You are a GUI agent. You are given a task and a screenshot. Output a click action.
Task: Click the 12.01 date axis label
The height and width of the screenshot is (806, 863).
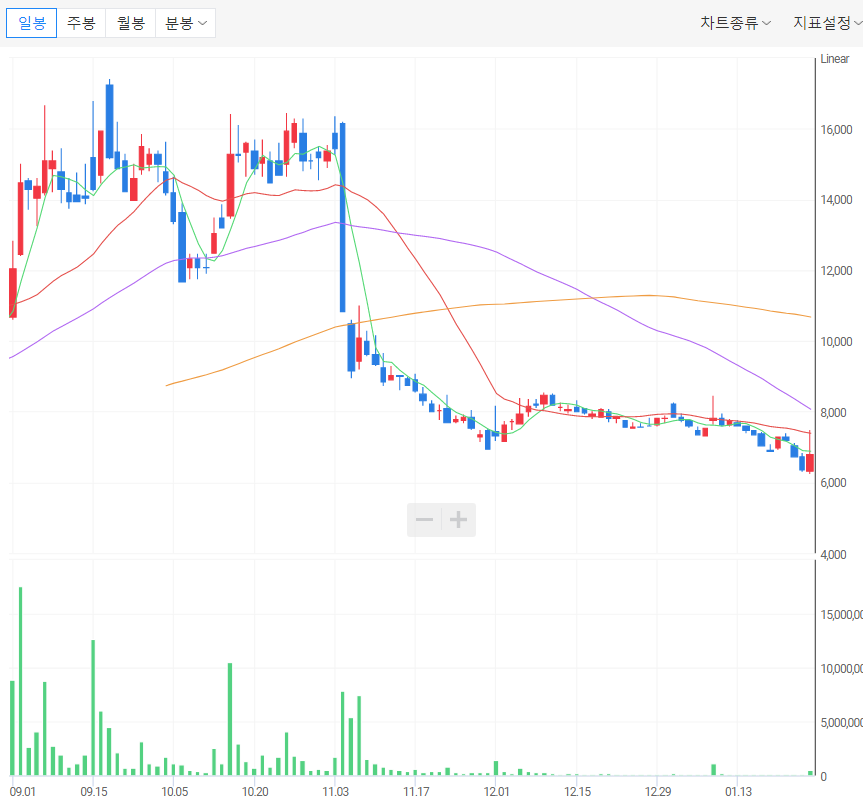496,792
